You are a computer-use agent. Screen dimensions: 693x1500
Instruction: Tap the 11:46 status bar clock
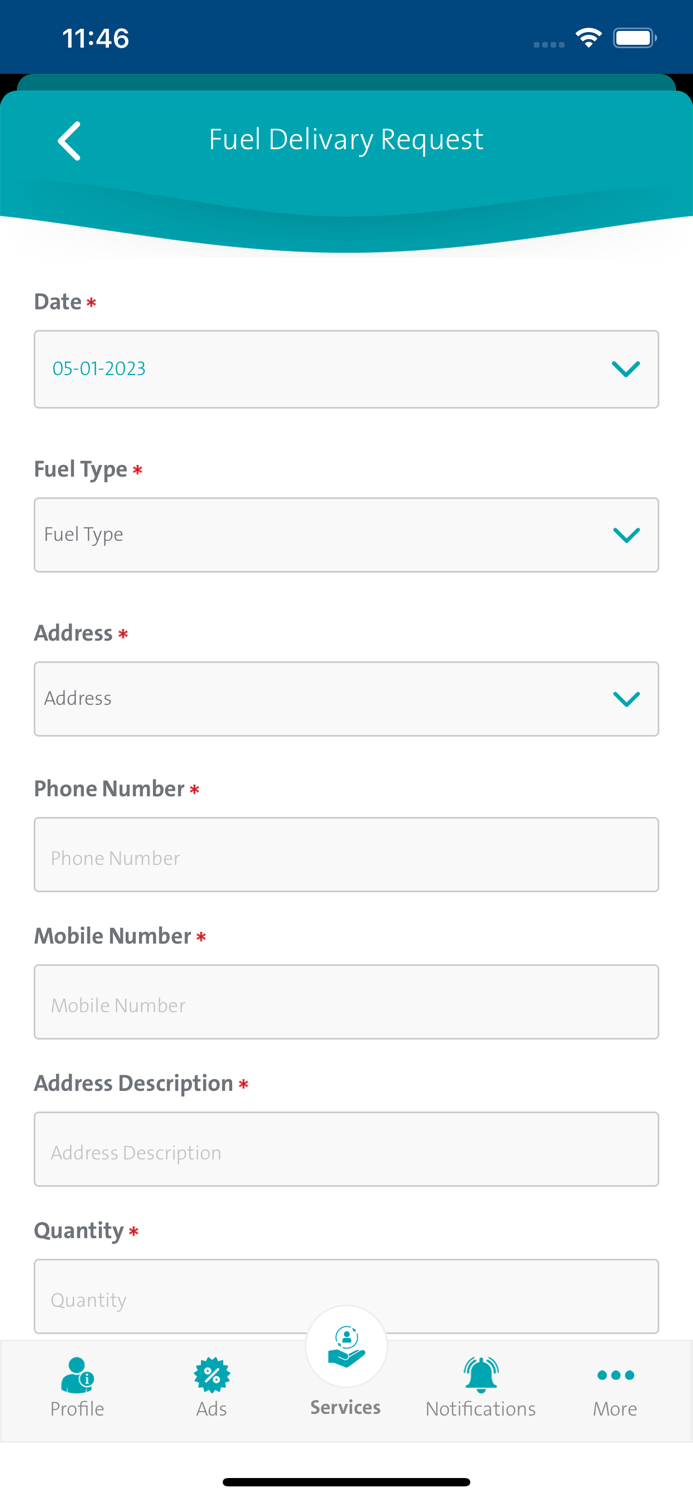[96, 38]
